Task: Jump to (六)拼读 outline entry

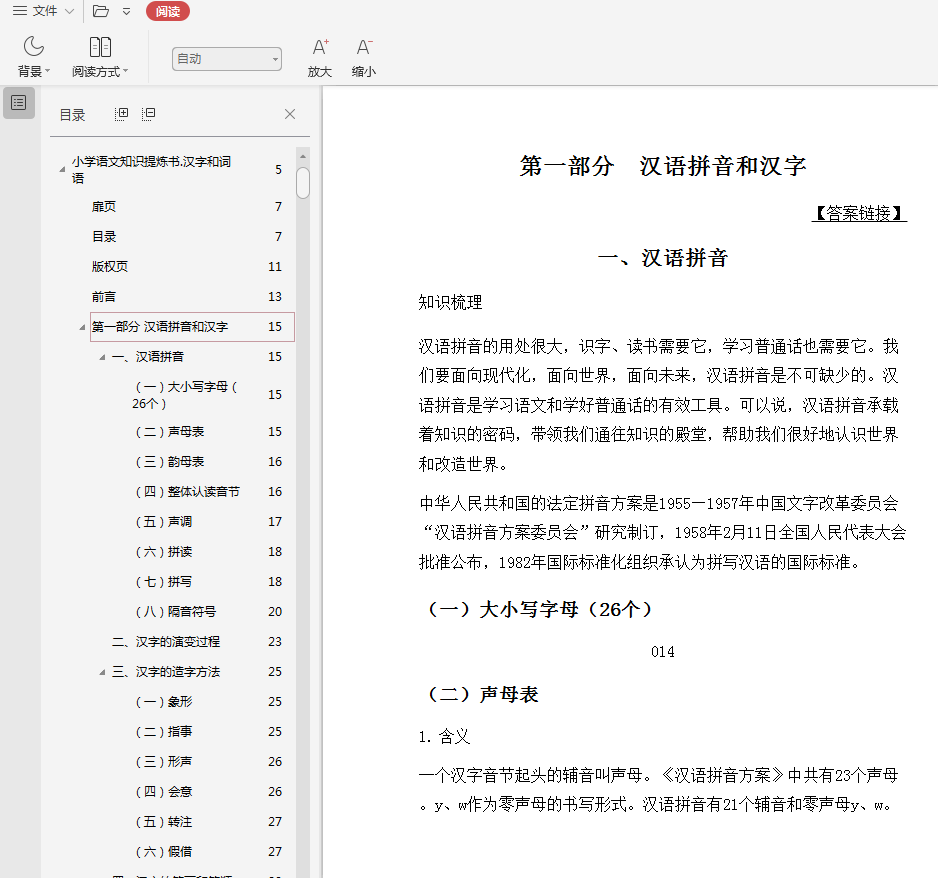Action: [164, 551]
